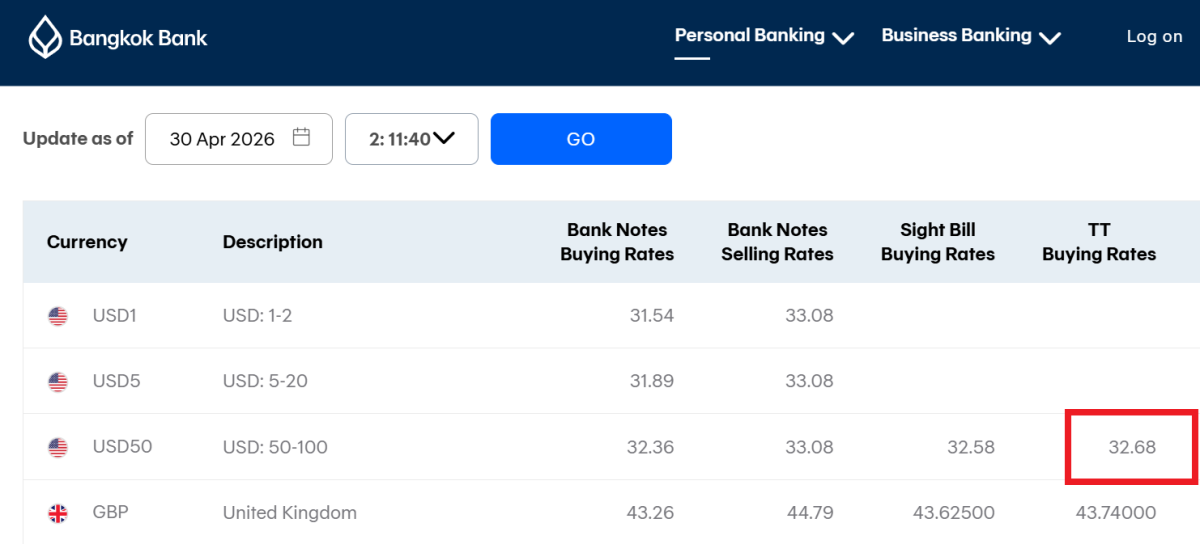Viewport: 1200px width, 544px height.
Task: Click the UK flag beside GBP
Action: 58,513
